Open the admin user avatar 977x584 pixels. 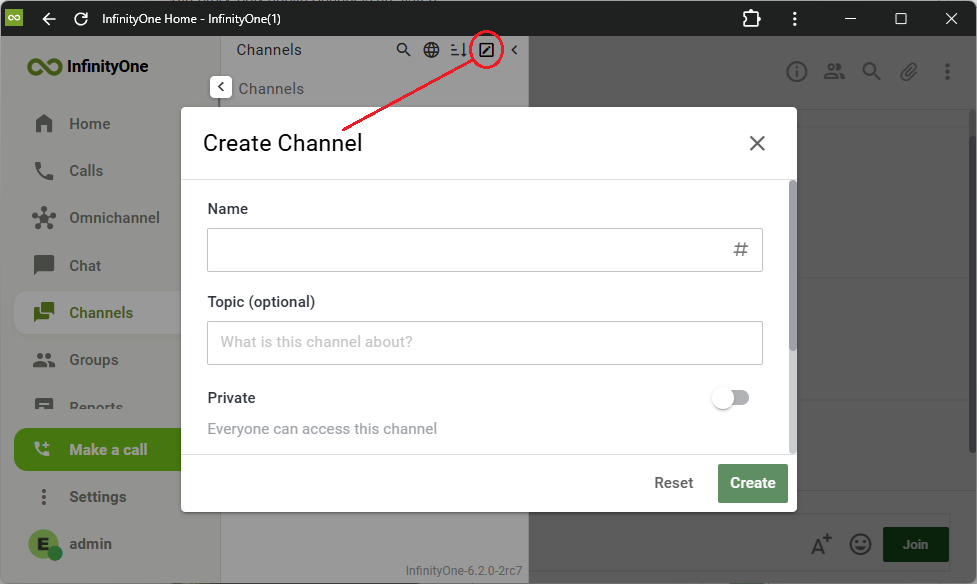(x=44, y=544)
